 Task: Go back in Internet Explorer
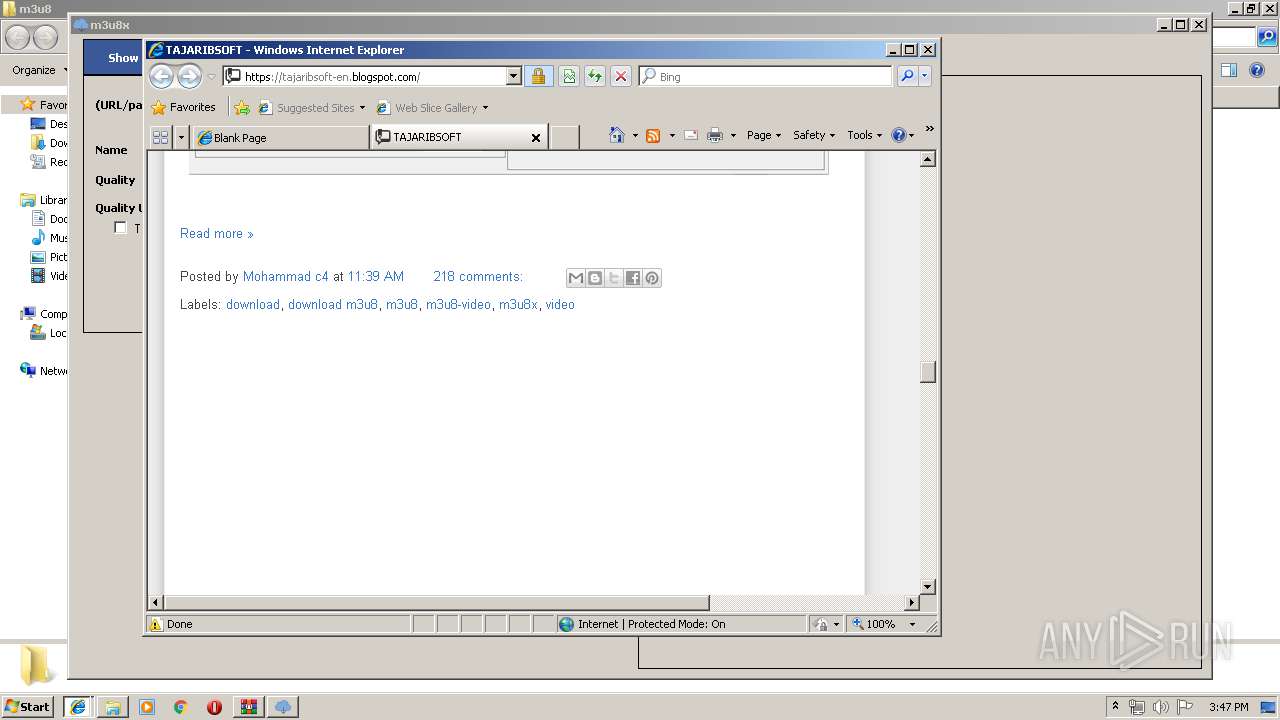(161, 76)
